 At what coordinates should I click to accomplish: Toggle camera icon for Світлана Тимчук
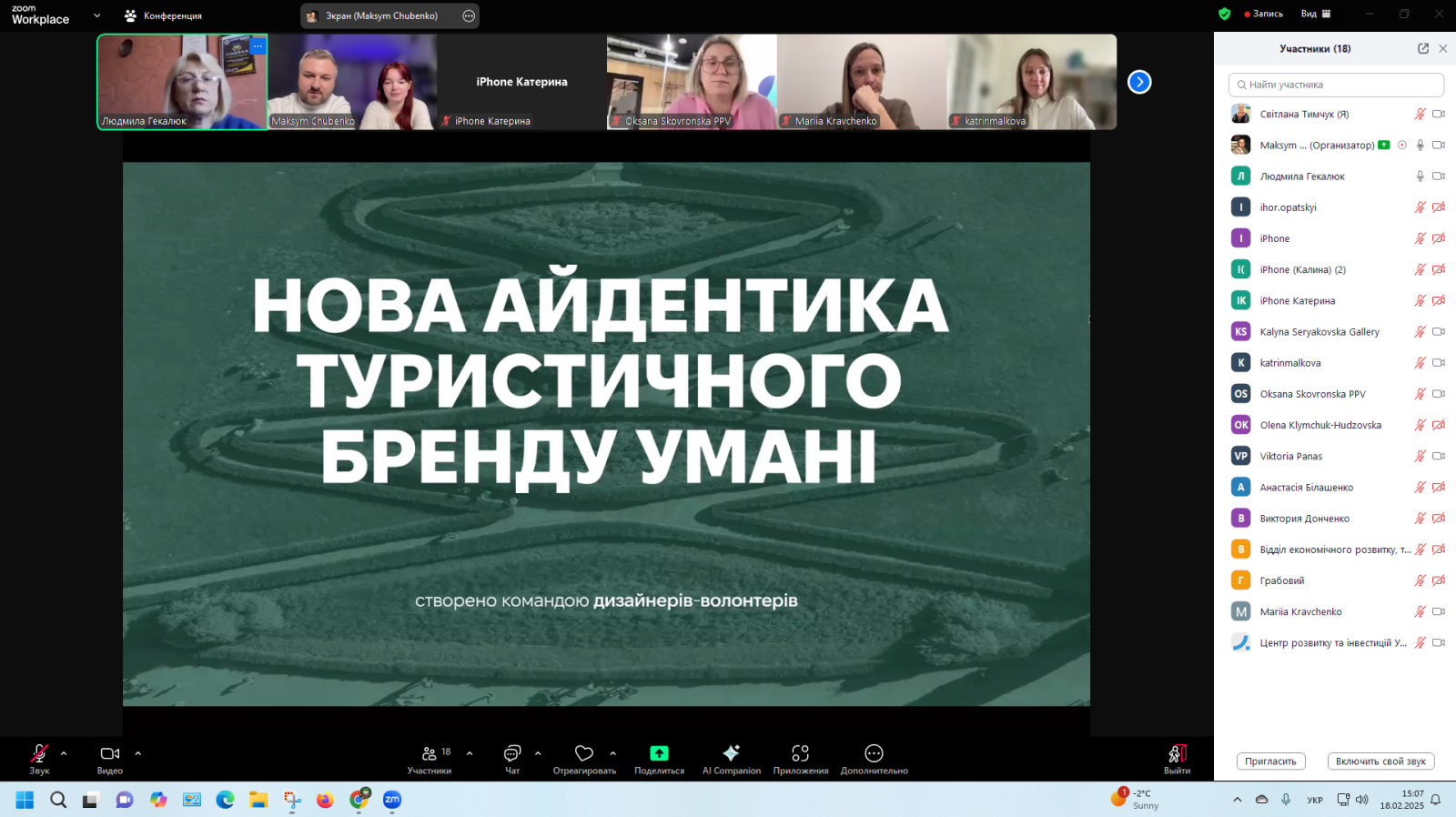click(1439, 114)
